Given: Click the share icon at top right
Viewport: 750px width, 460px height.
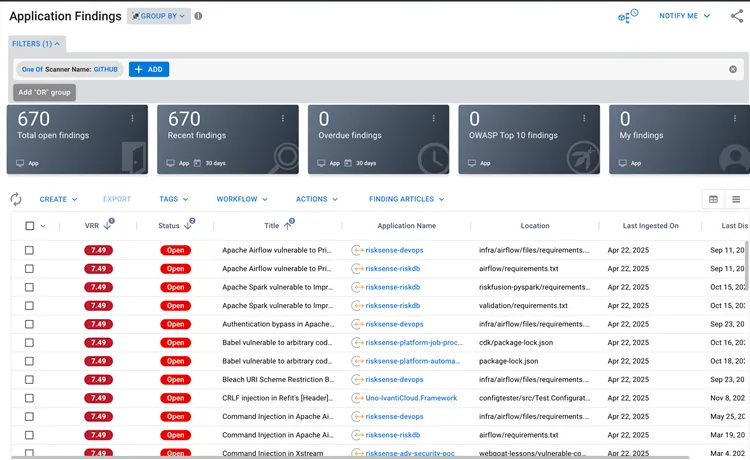Looking at the screenshot, I should [737, 16].
